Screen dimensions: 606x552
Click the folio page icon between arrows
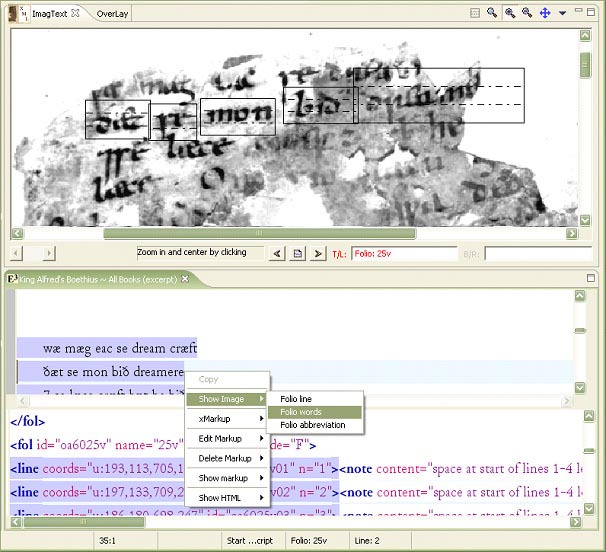pos(298,254)
